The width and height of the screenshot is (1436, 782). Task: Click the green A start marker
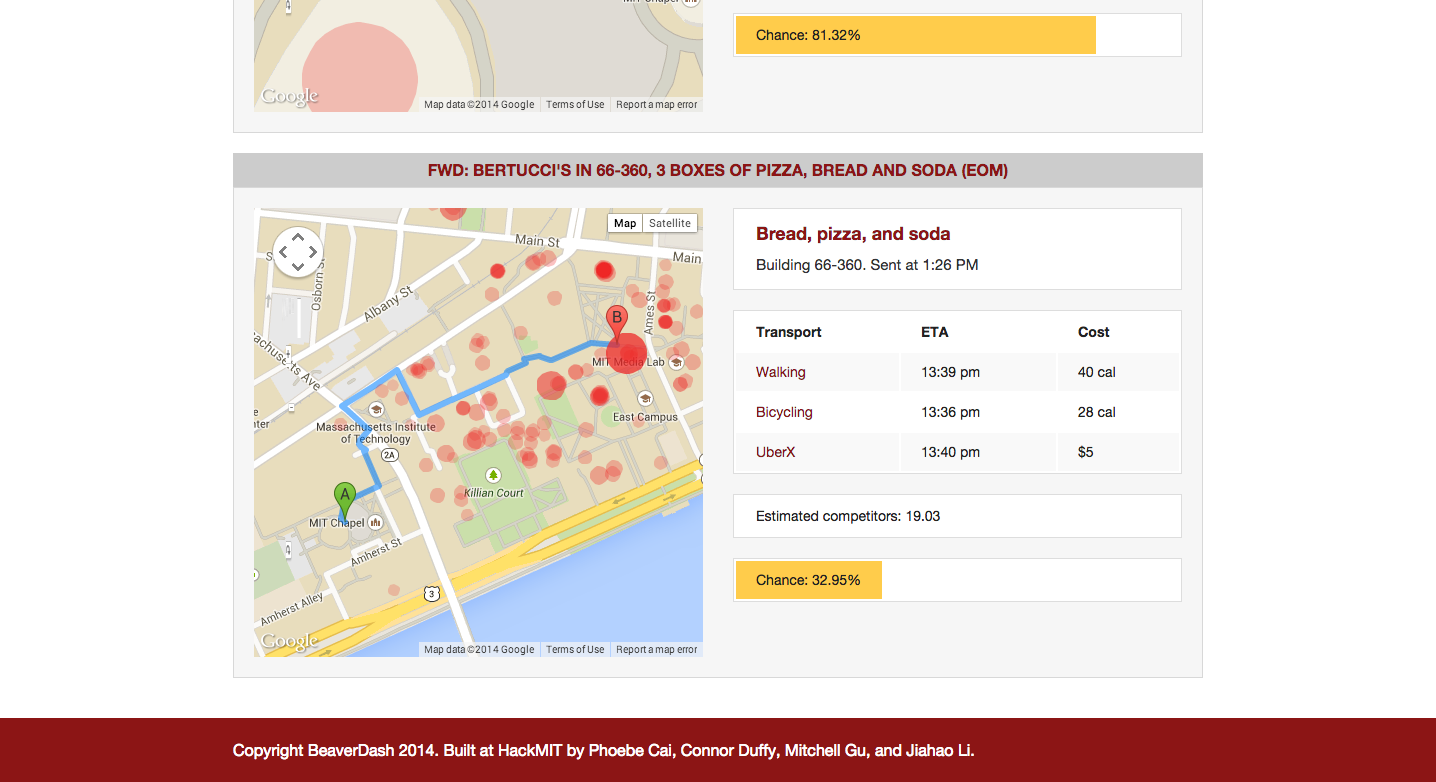point(344,502)
